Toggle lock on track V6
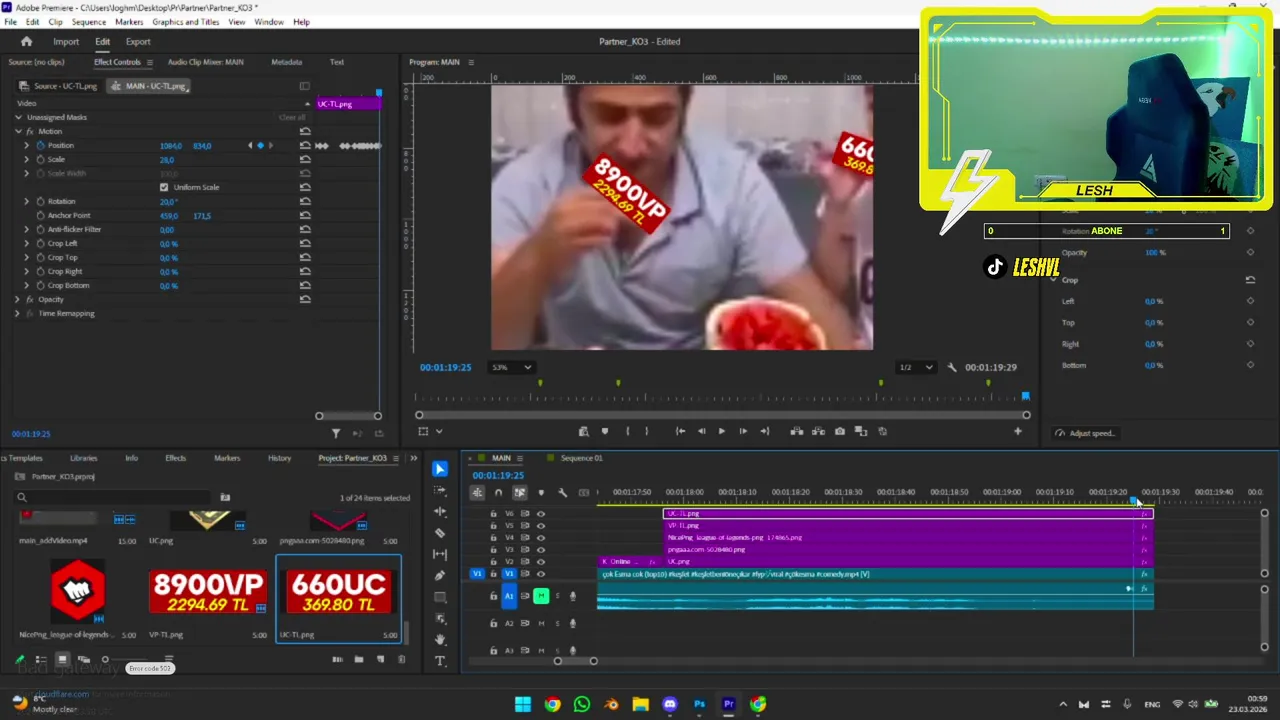Screen dimensions: 1280x720 point(493,514)
